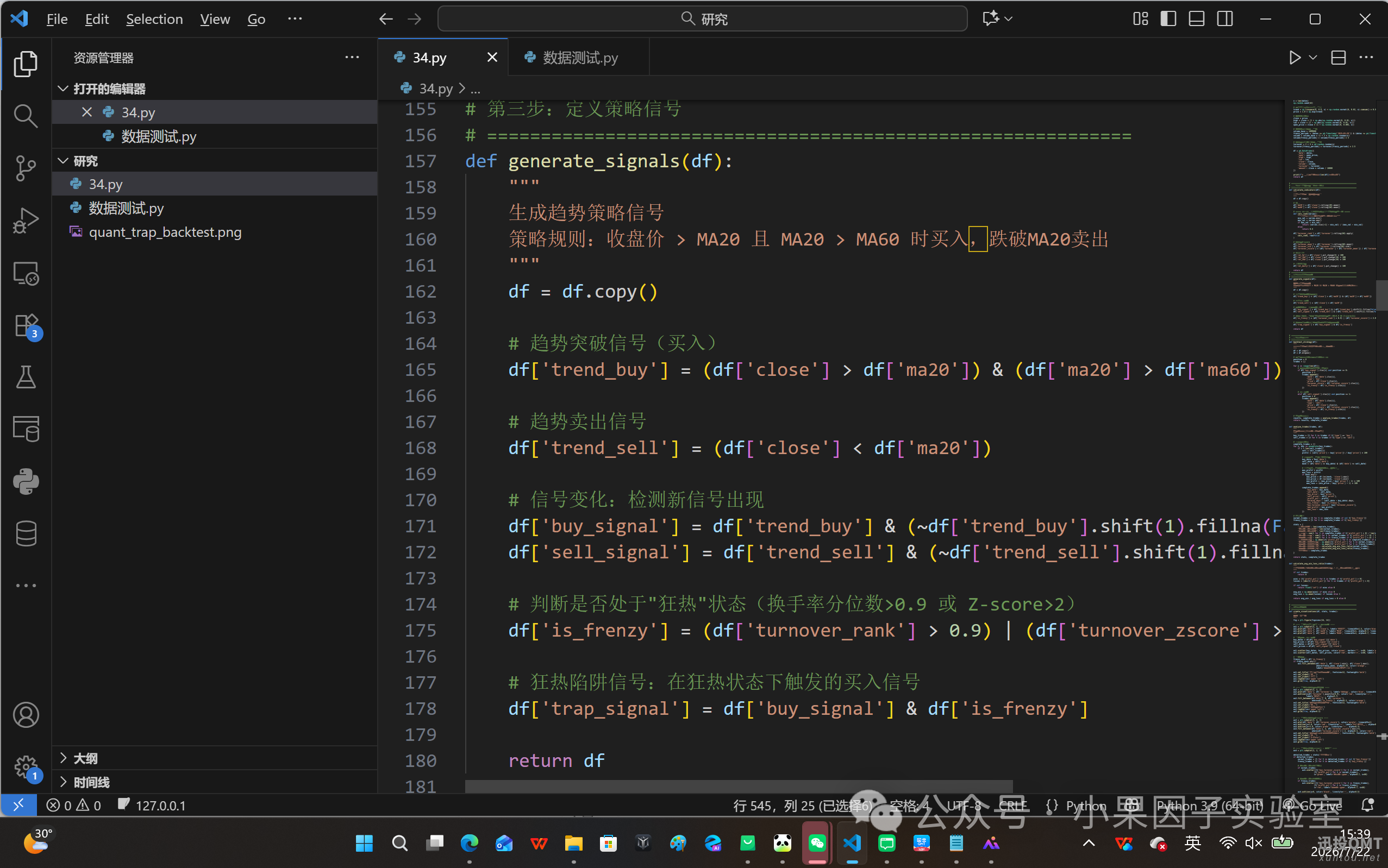Select 数据测试.py in open editors list
The height and width of the screenshot is (868, 1388).
point(215,136)
